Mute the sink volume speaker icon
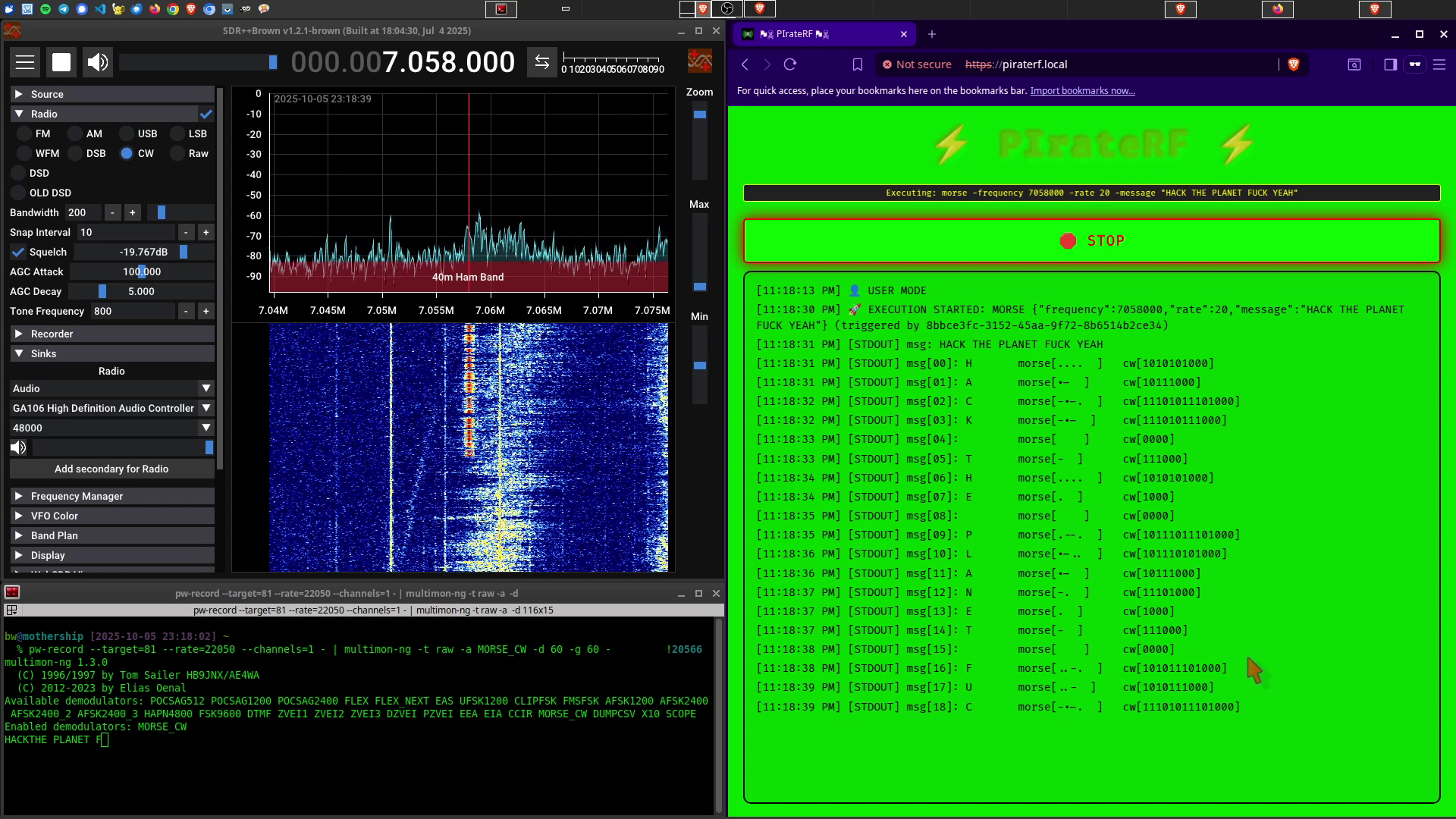The height and width of the screenshot is (819, 1456). click(18, 447)
